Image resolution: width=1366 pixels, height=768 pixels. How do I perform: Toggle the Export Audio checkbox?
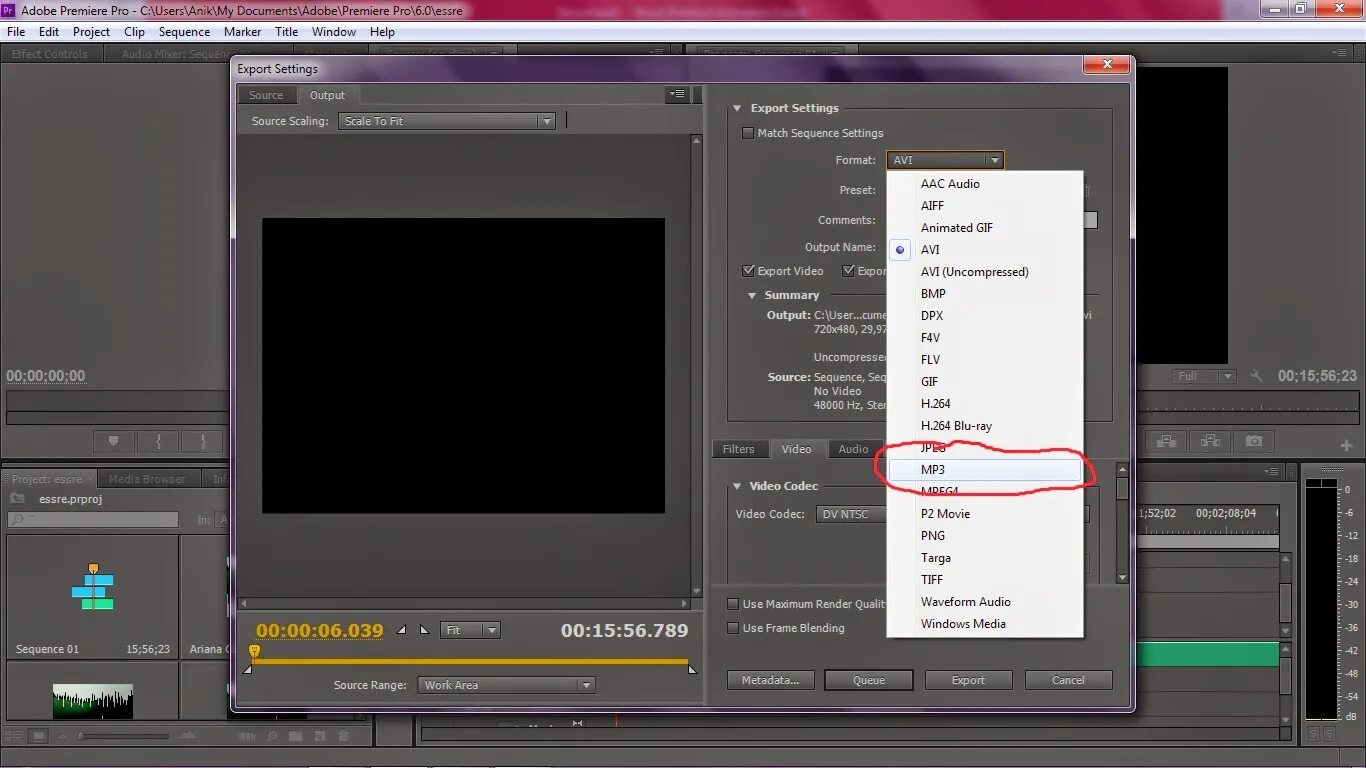(848, 271)
